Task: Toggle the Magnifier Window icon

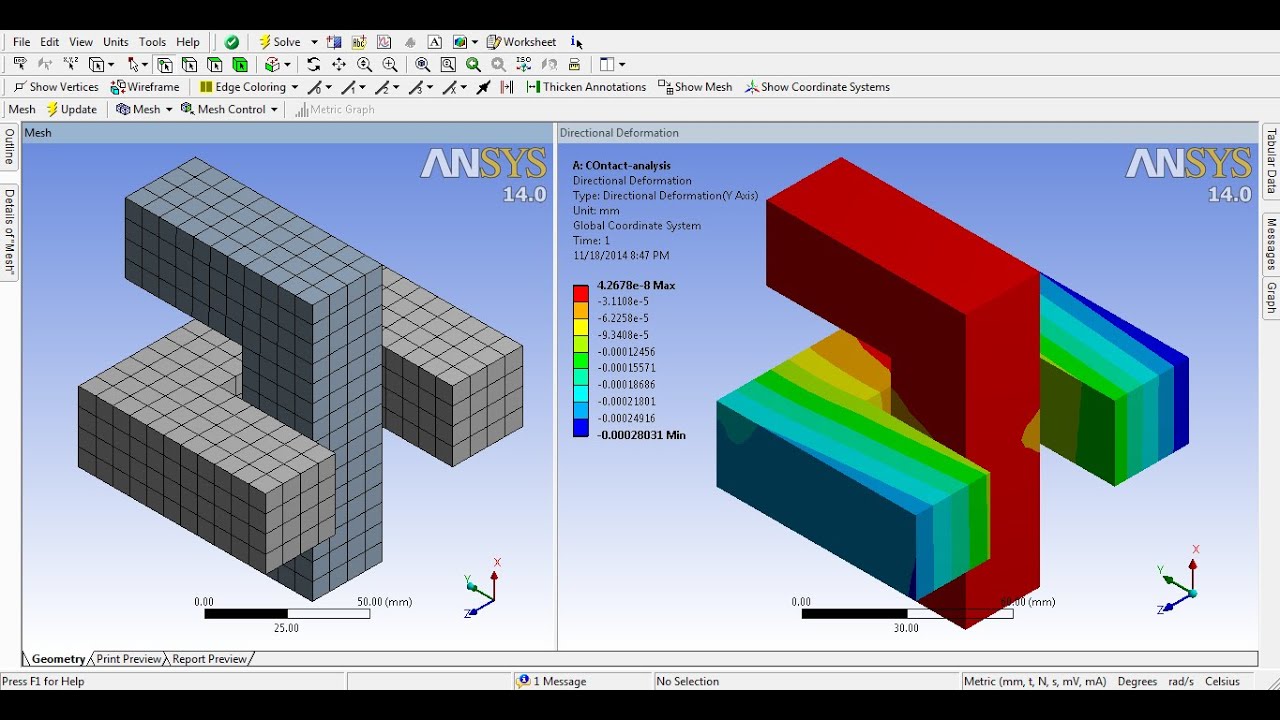Action: [448, 64]
